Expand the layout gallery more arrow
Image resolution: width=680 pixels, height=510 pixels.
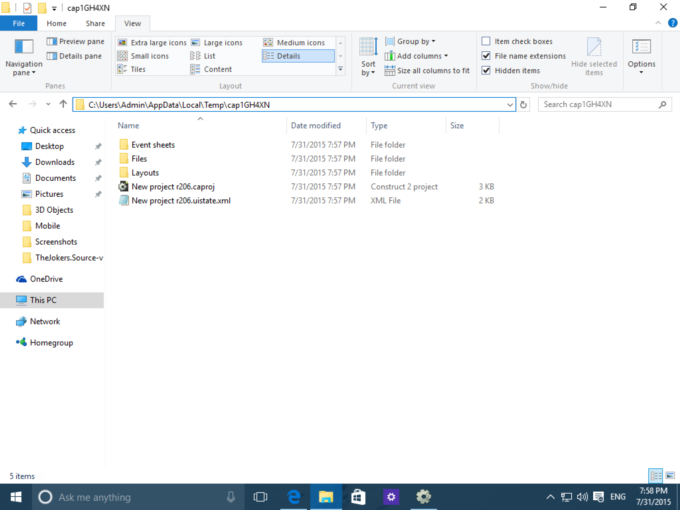(x=340, y=69)
